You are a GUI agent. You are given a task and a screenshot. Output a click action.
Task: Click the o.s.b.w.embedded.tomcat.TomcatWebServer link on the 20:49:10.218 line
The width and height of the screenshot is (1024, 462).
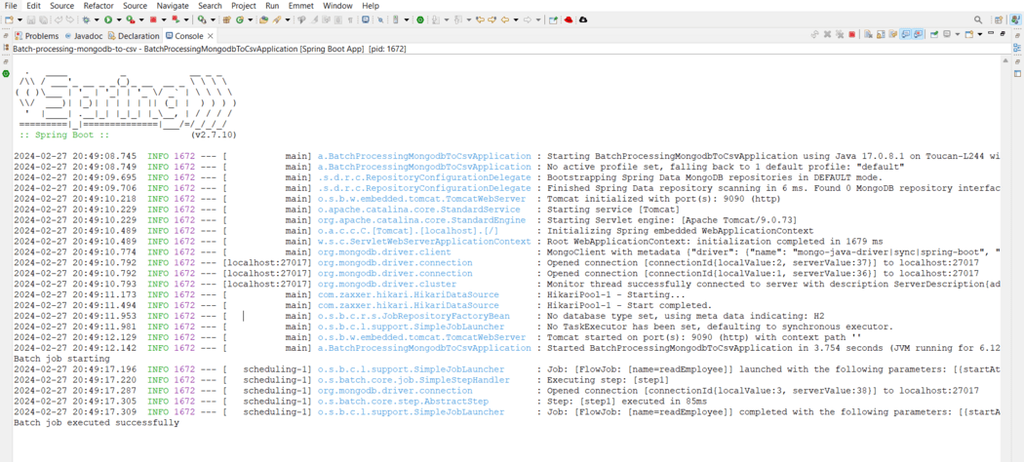pos(421,199)
